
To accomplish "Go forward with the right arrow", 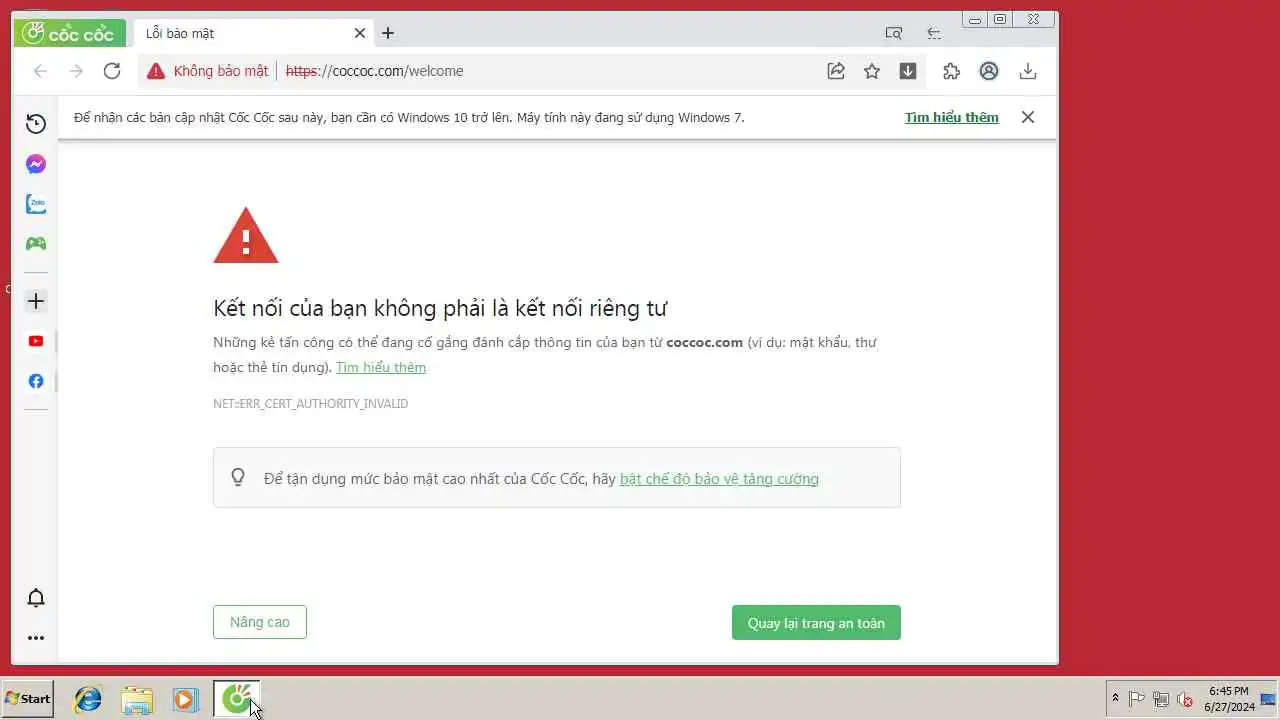I will click(x=76, y=71).
